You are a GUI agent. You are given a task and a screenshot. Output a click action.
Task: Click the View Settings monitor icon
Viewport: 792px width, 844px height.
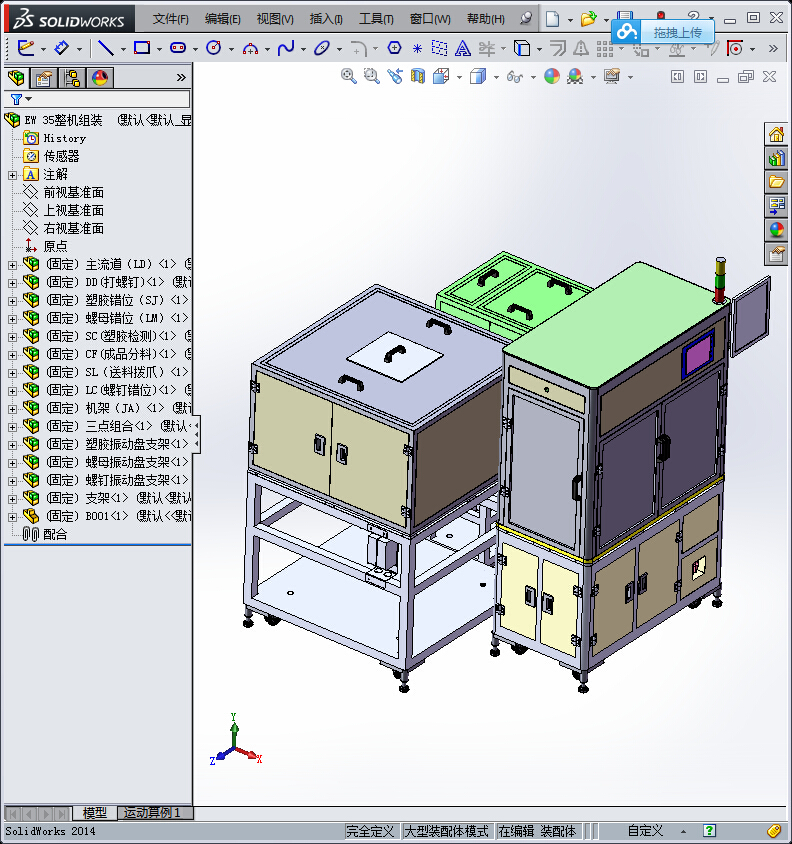click(612, 76)
